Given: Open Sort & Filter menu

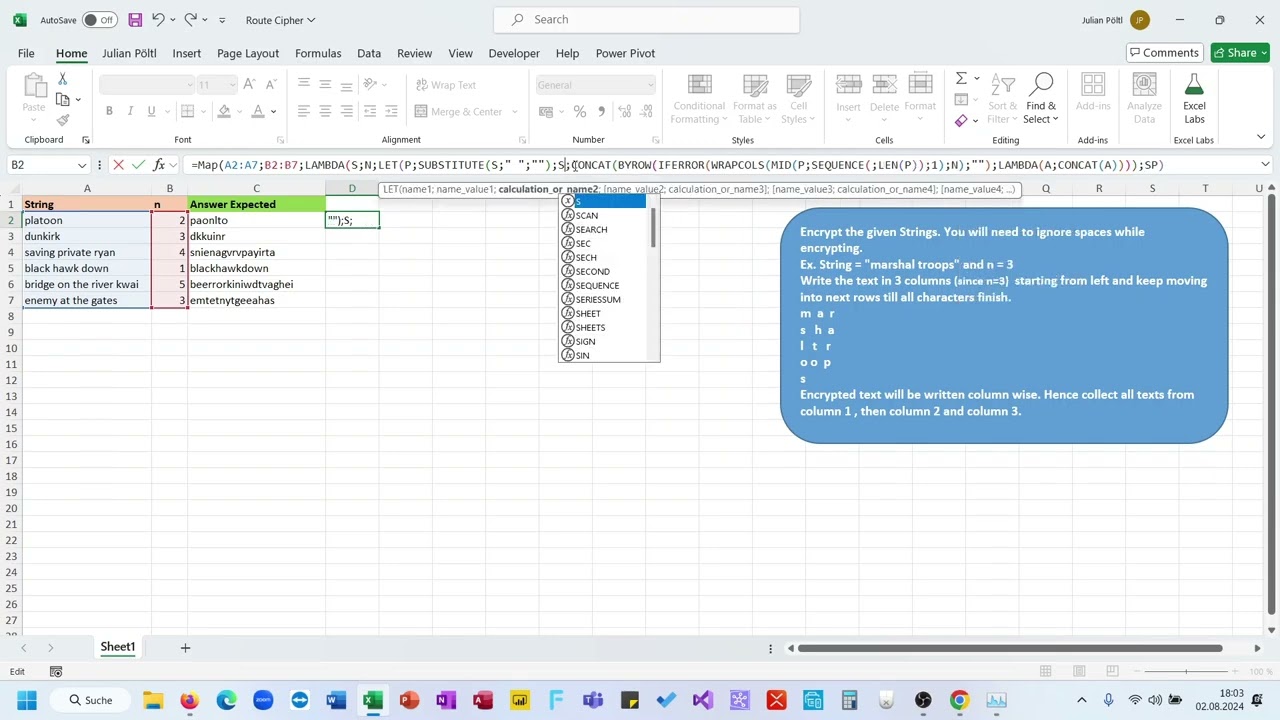Looking at the screenshot, I should pos(1002,99).
